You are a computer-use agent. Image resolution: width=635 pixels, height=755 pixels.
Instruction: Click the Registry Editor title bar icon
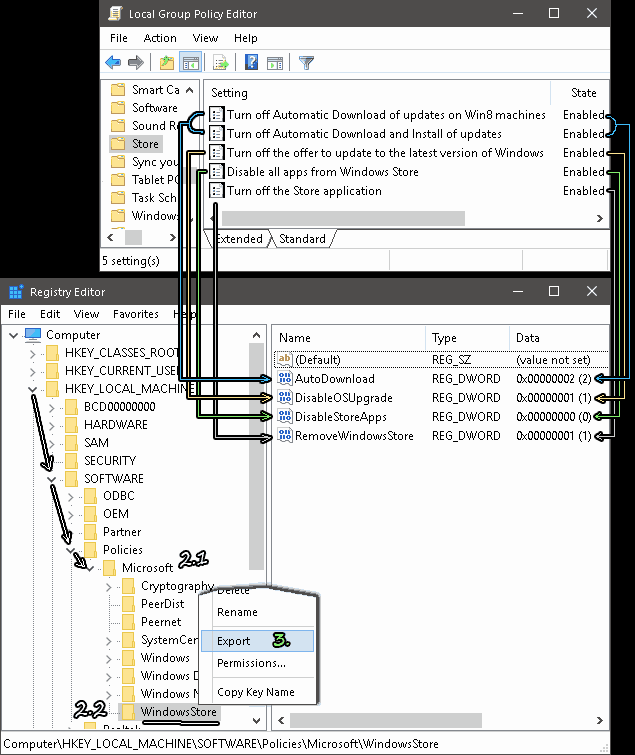pyautogui.click(x=16, y=292)
